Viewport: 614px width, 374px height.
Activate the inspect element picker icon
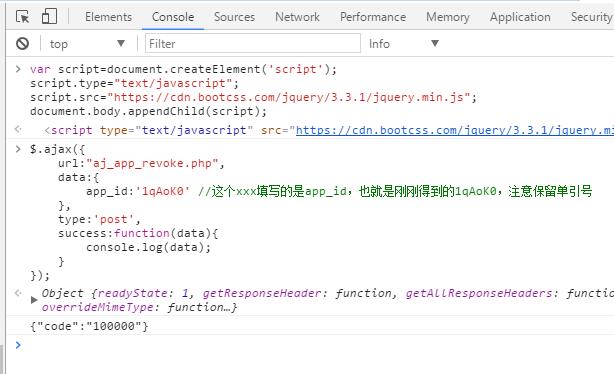pos(22,17)
